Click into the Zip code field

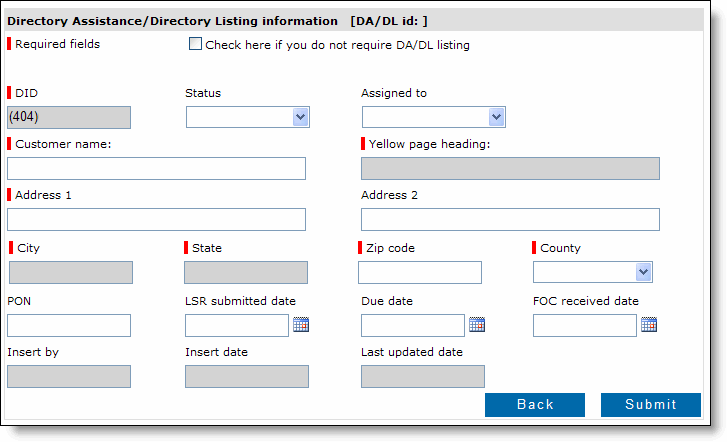point(420,272)
